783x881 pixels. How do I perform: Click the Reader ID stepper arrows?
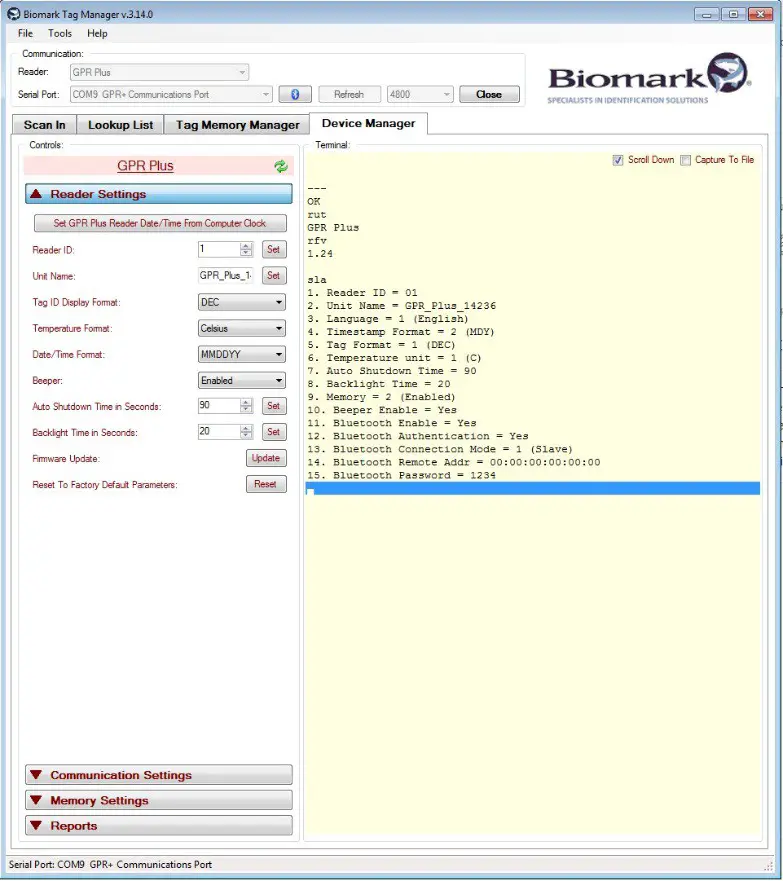click(246, 249)
